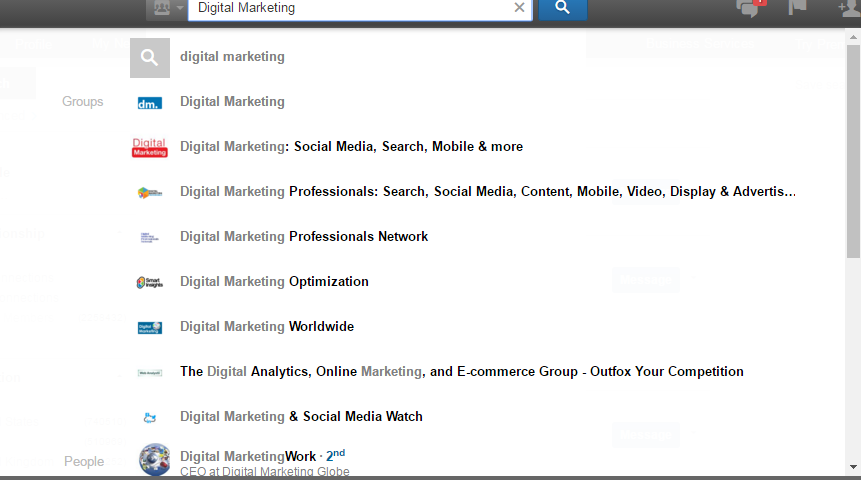Open 'Digital Marketing & Social Media Watch' group
Screen dimensions: 861x480
[301, 417]
